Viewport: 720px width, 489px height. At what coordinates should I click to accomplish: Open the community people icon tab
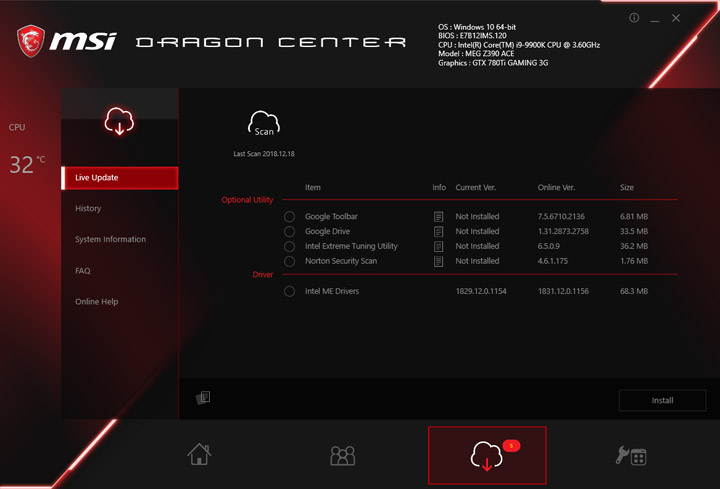click(x=343, y=455)
